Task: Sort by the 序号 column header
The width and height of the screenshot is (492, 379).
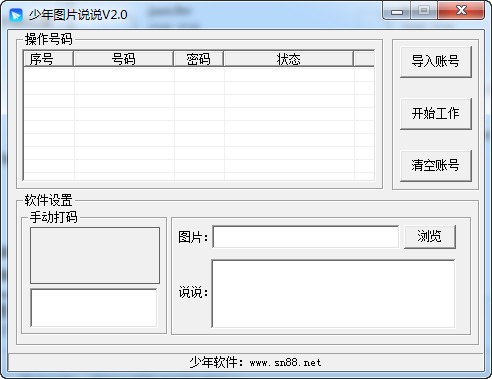Action: 49,59
